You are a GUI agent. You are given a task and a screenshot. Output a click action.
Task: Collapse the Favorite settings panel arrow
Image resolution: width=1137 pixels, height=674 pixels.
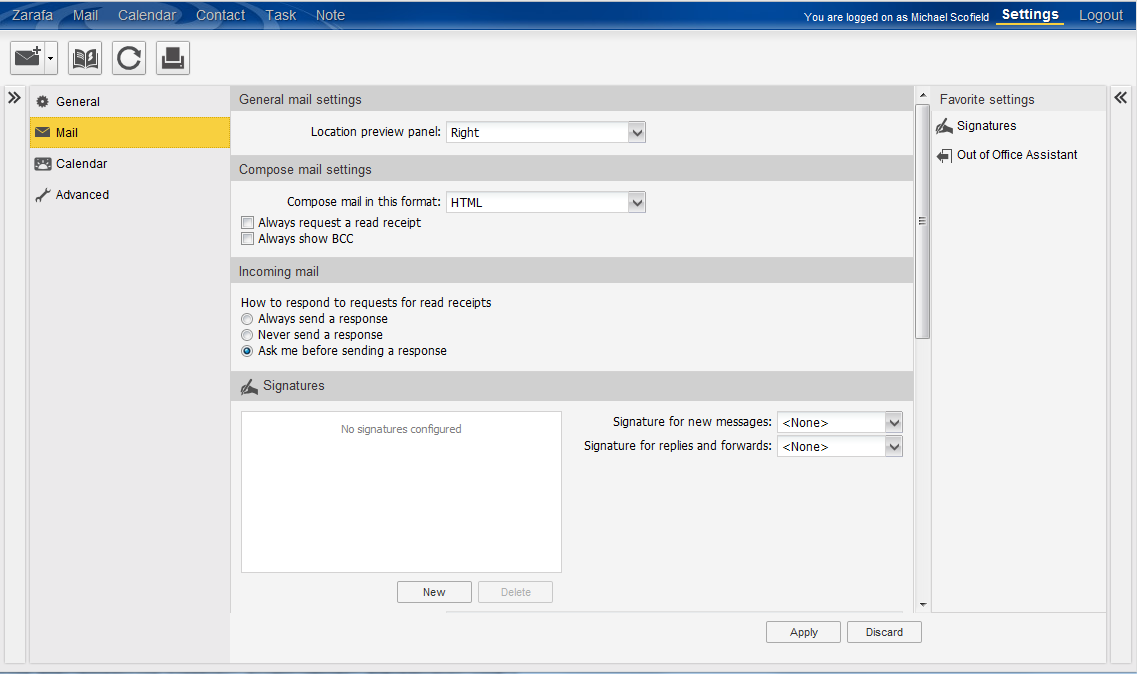(1121, 98)
